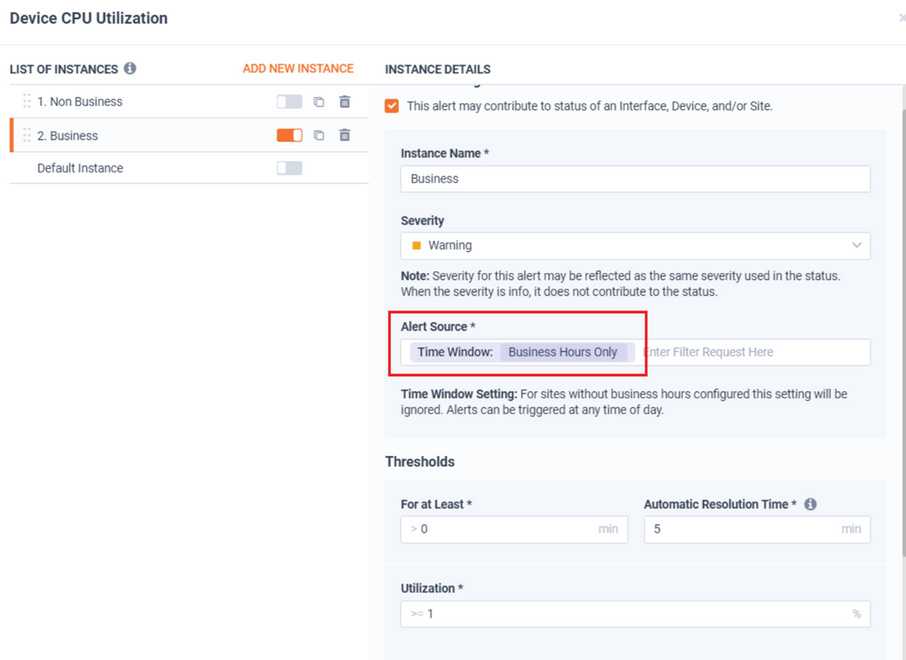Select Default Instance in the list

click(x=80, y=168)
